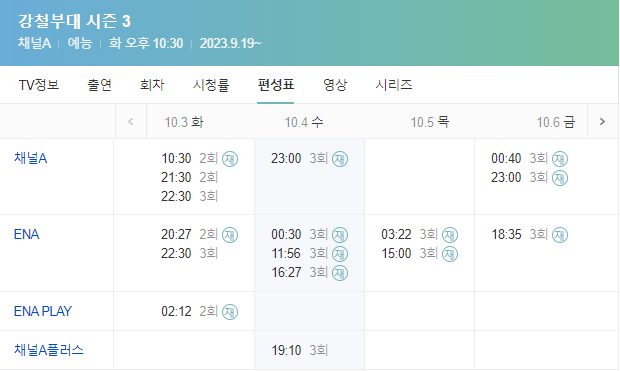Click rerun icon beside 채널A 10:30
This screenshot has width=620, height=371.
tap(230, 159)
